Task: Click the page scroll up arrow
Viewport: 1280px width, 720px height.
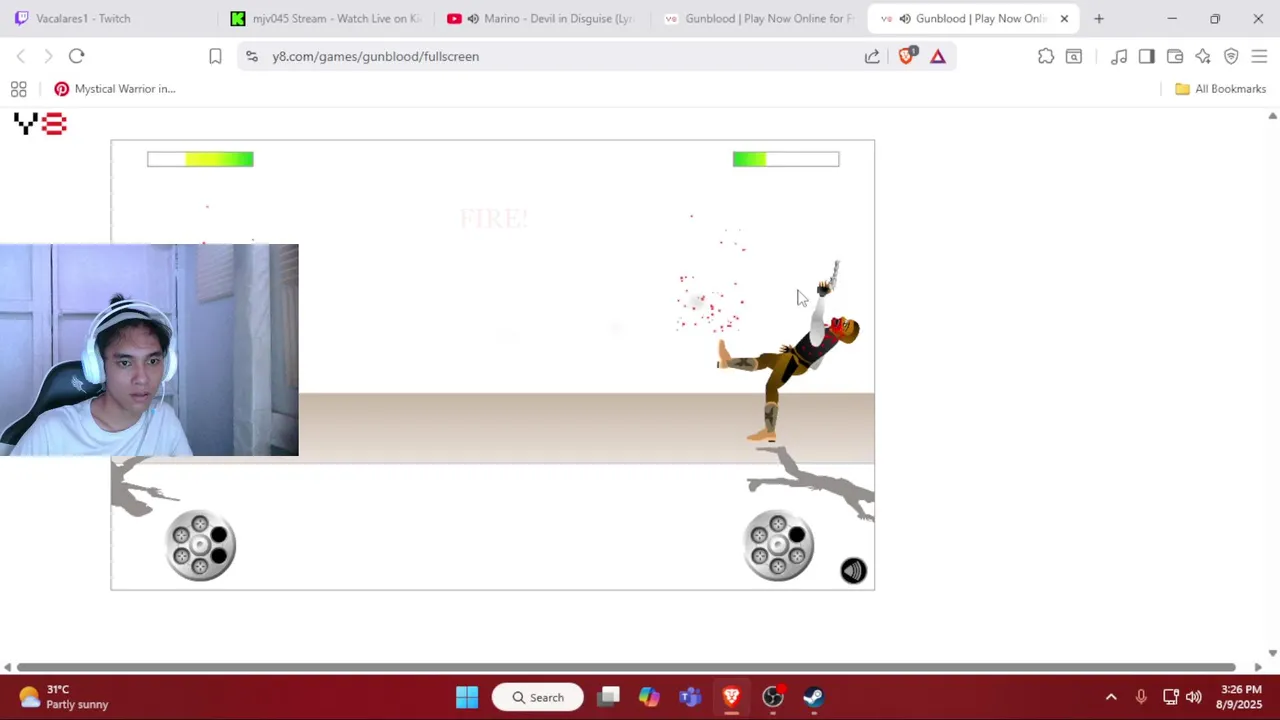Action: tap(1272, 116)
